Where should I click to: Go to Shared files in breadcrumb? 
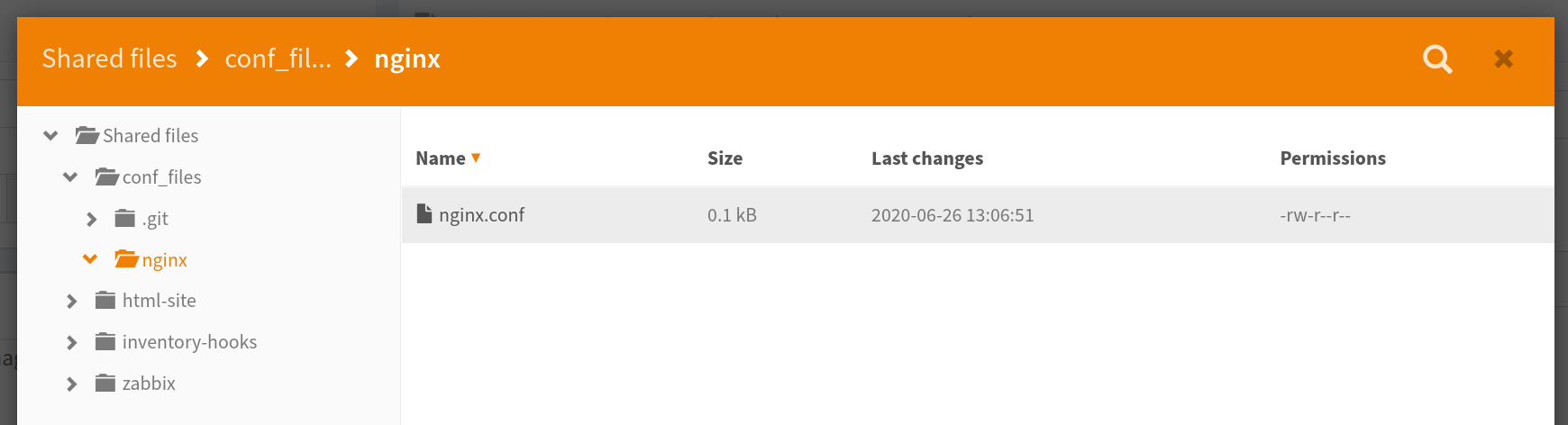[x=110, y=59]
